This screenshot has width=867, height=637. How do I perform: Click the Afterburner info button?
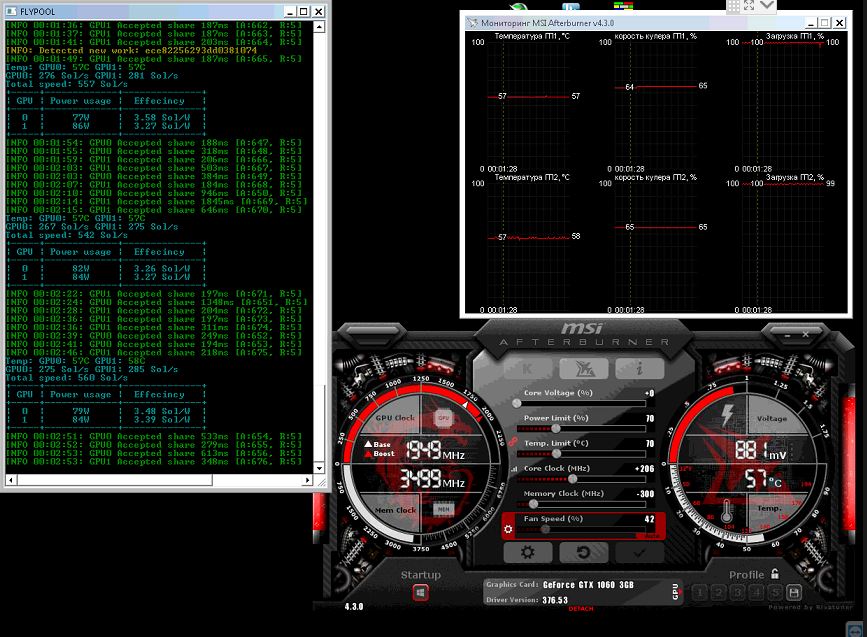pos(639,368)
